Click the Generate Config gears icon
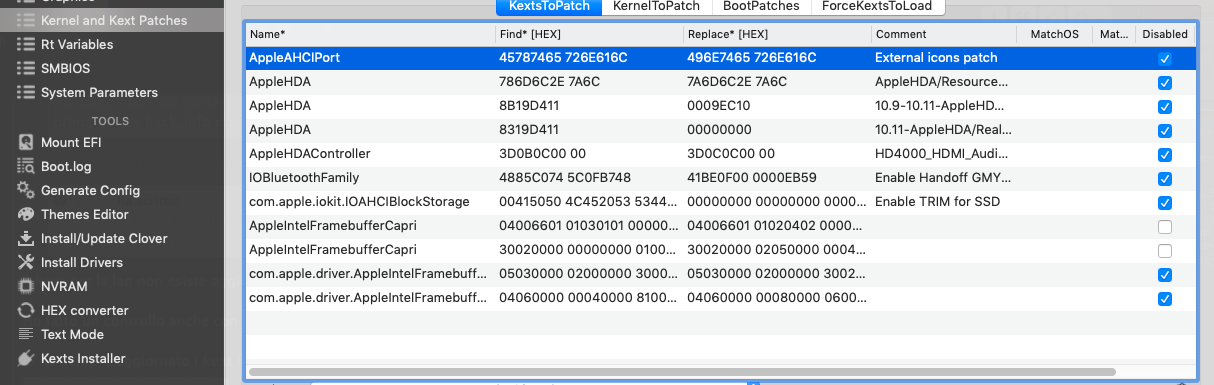This screenshot has width=1214, height=385. pos(25,190)
